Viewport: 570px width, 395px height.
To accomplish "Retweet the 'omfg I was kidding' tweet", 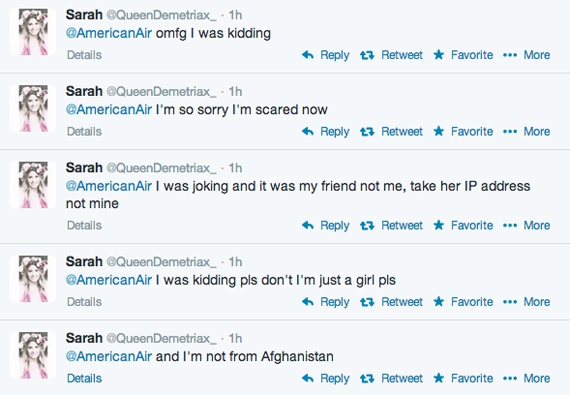I will point(391,55).
